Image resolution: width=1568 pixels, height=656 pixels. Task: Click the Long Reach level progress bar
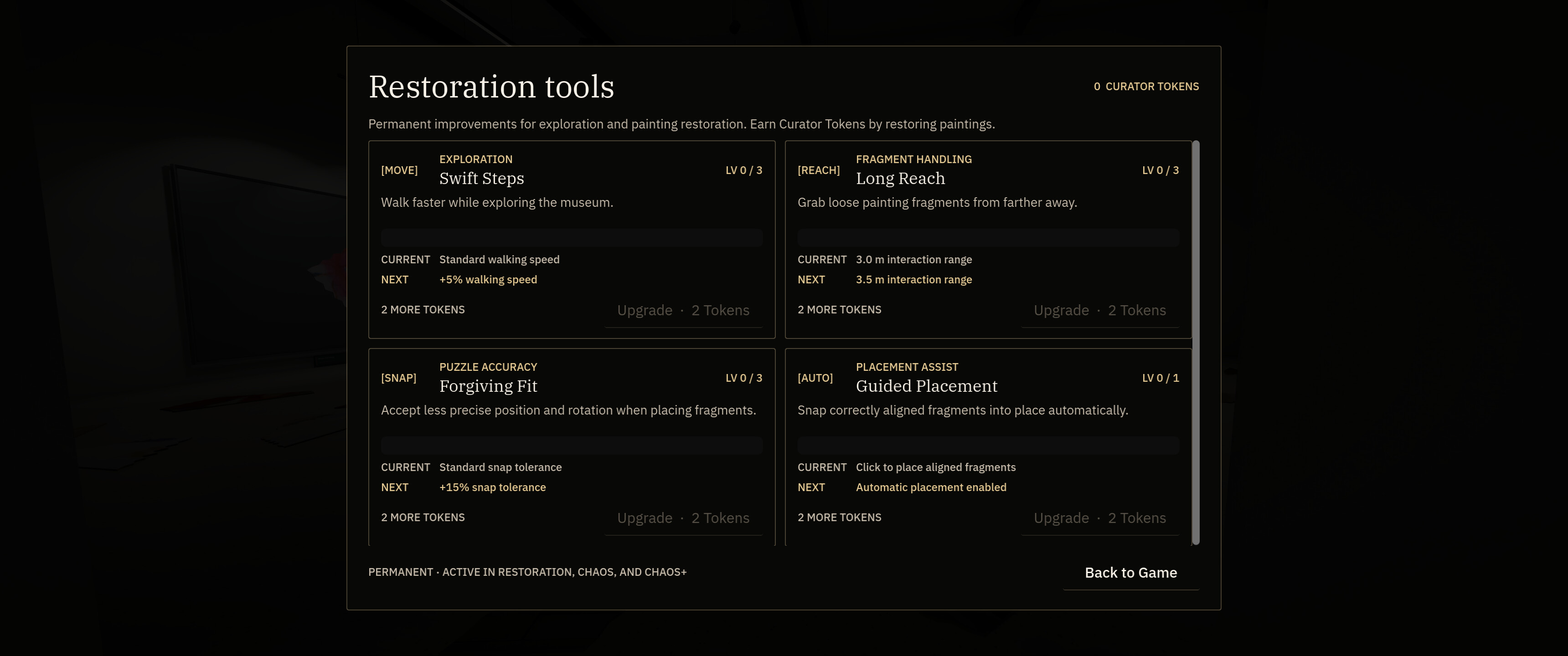(988, 237)
